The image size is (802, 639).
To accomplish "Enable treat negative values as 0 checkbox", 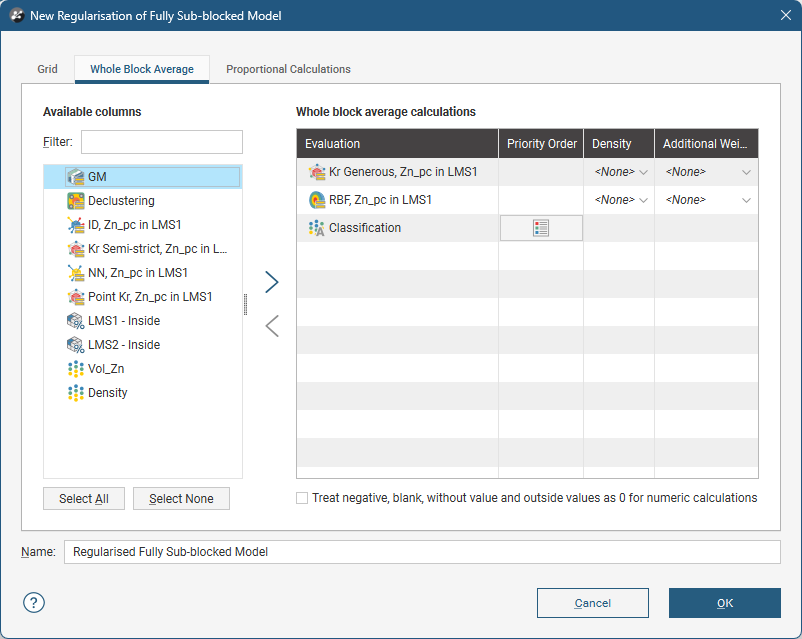I will pos(302,498).
